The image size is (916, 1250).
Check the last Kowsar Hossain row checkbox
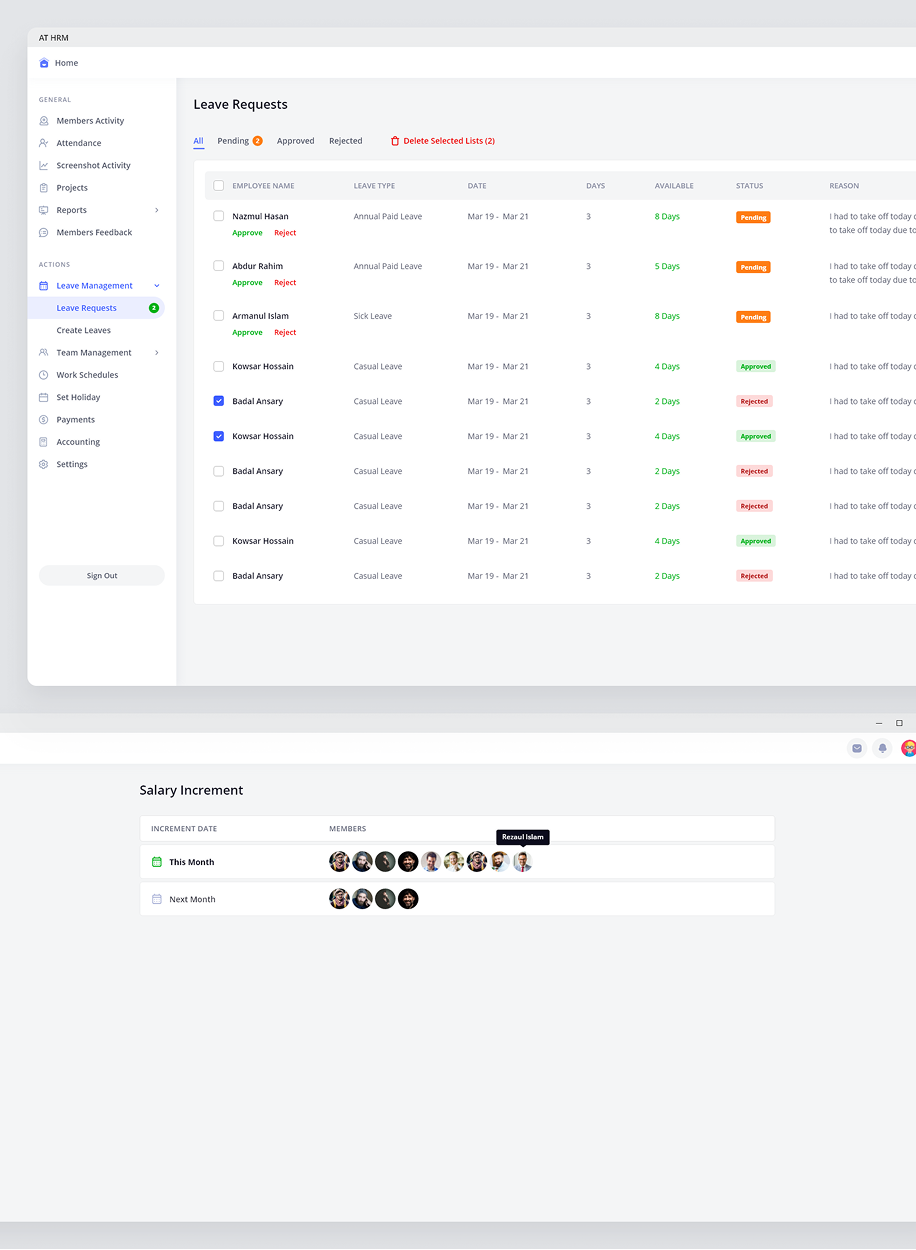(219, 541)
